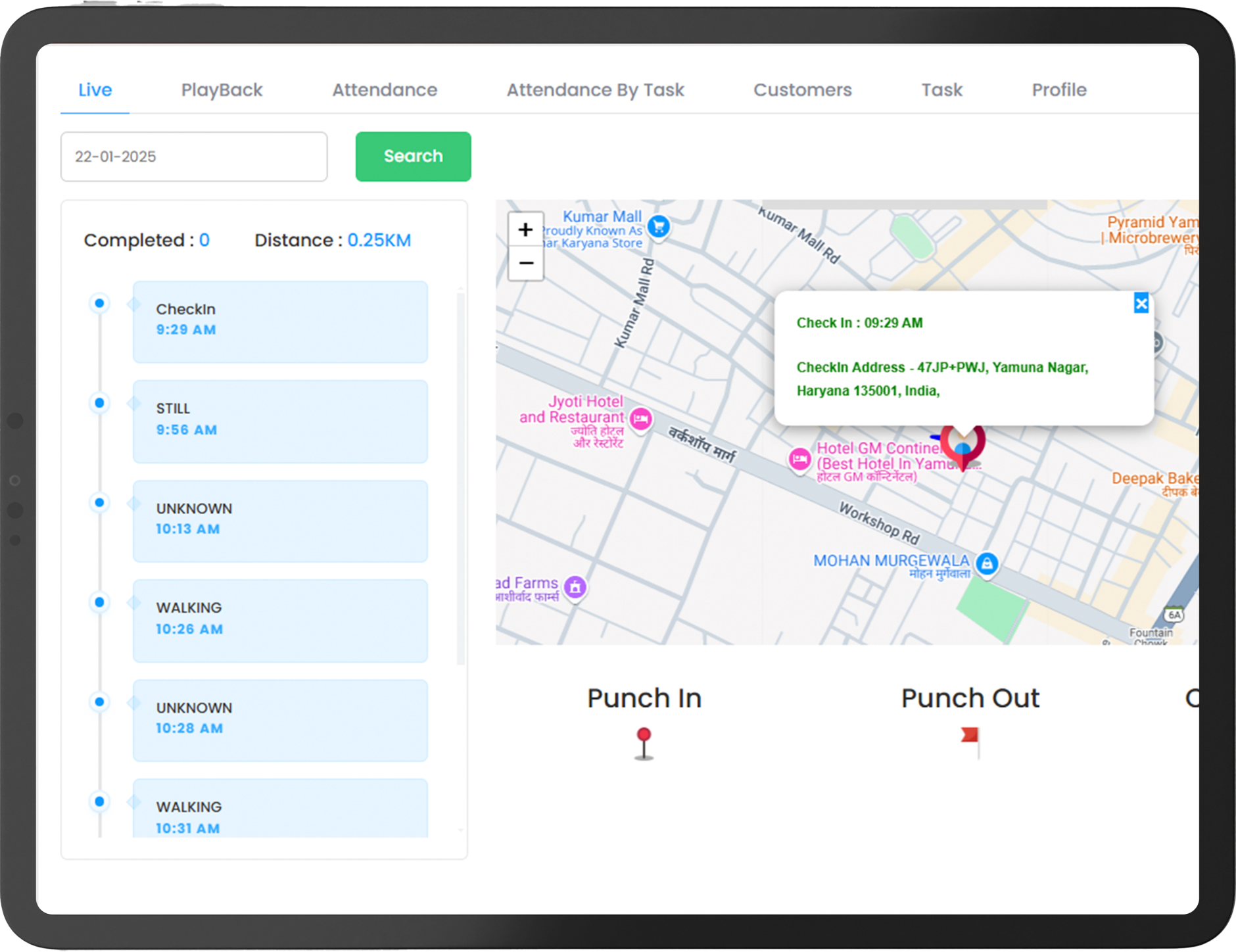Click the Check In : 09:29 AM text
The height and width of the screenshot is (952, 1236).
point(859,323)
